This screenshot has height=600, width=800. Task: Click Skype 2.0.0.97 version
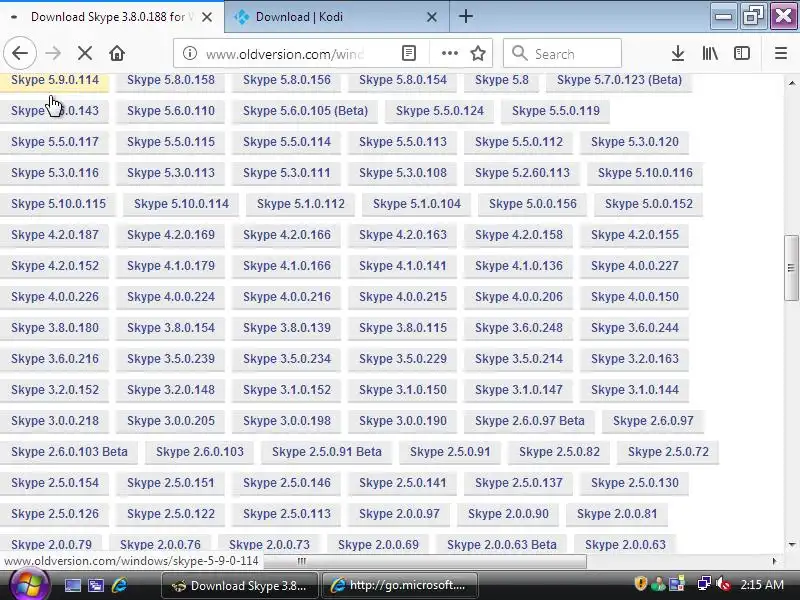click(x=399, y=514)
